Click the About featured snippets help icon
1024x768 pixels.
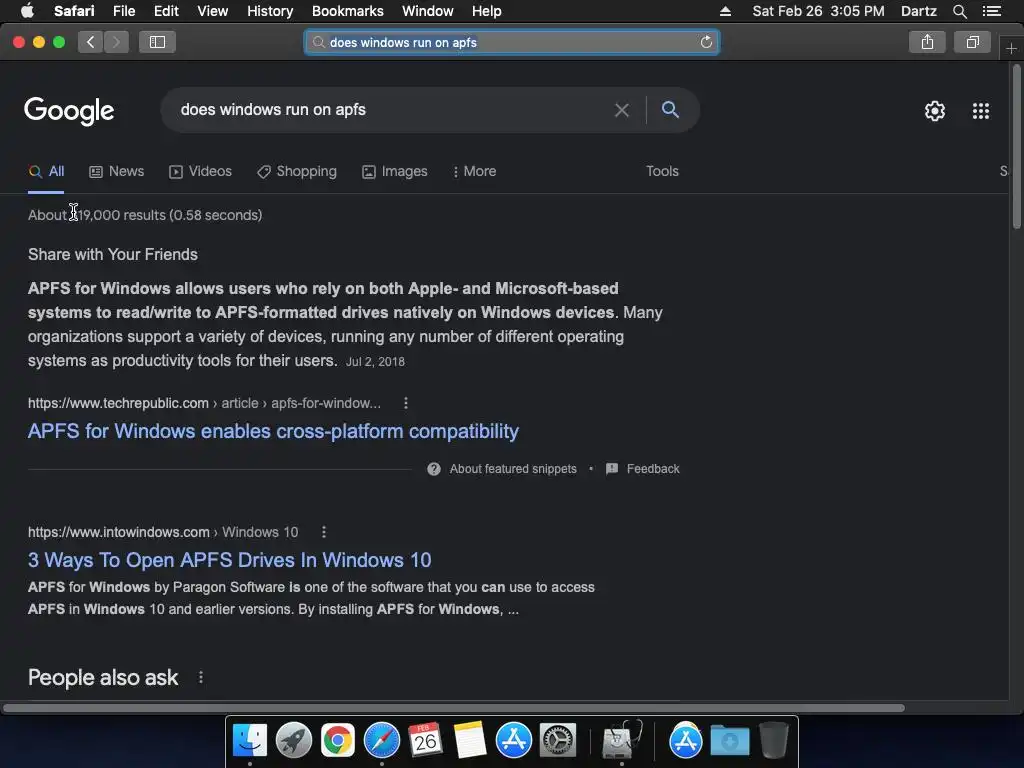coord(434,469)
